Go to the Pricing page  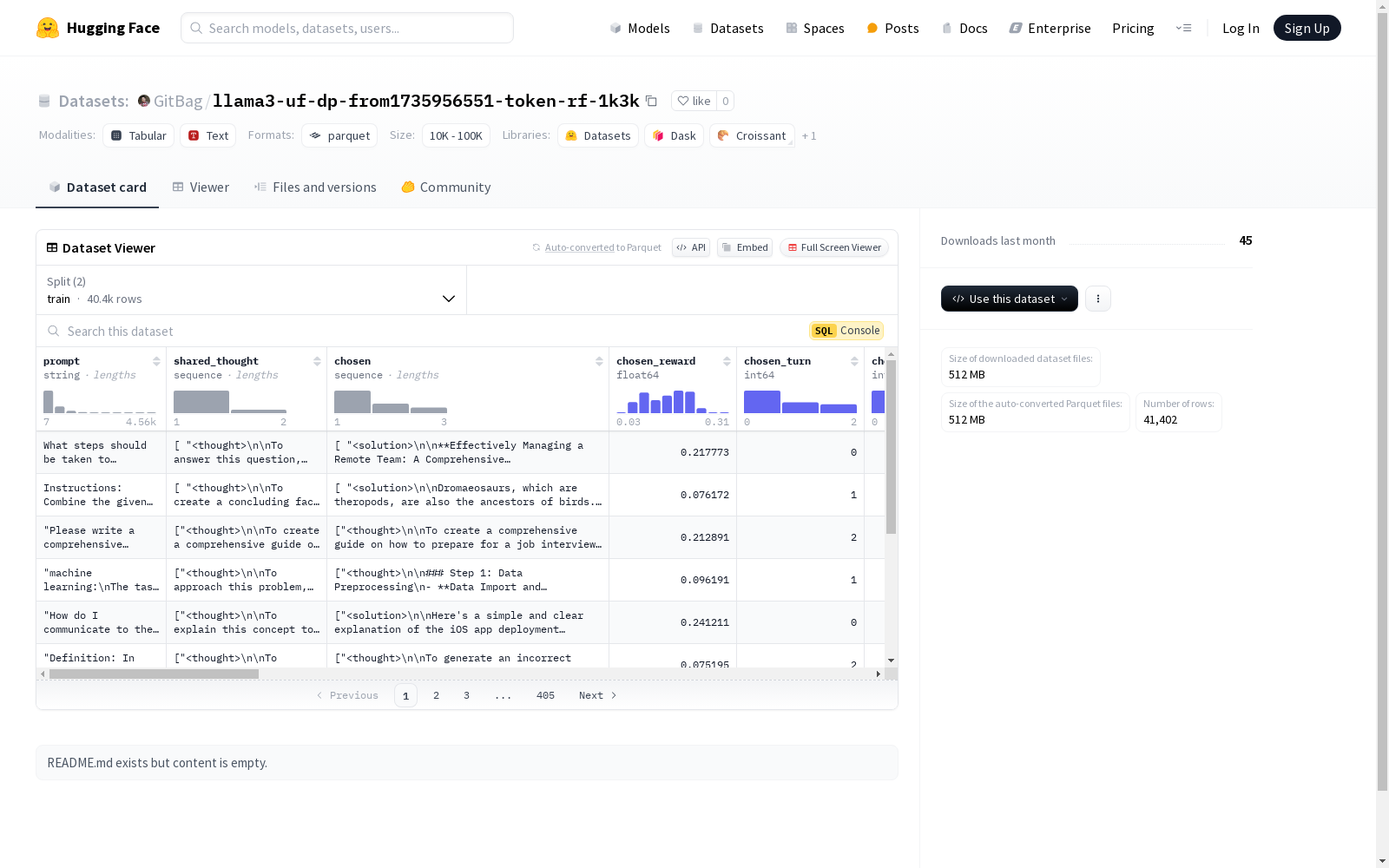pos(1133,28)
